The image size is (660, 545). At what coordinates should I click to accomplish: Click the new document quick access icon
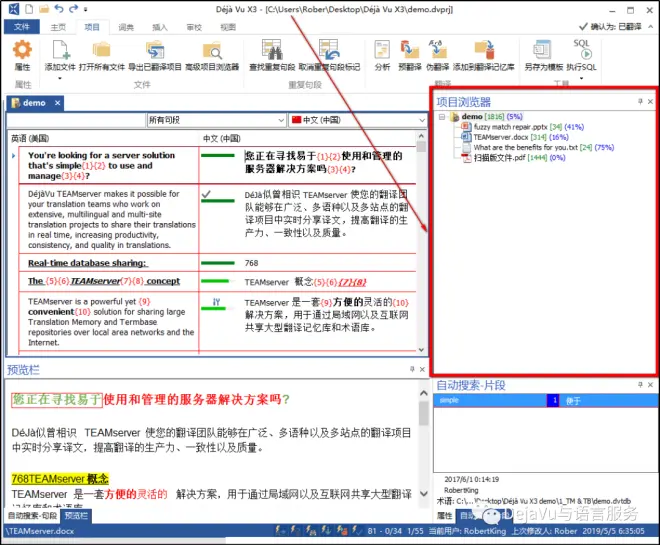(x=29, y=8)
